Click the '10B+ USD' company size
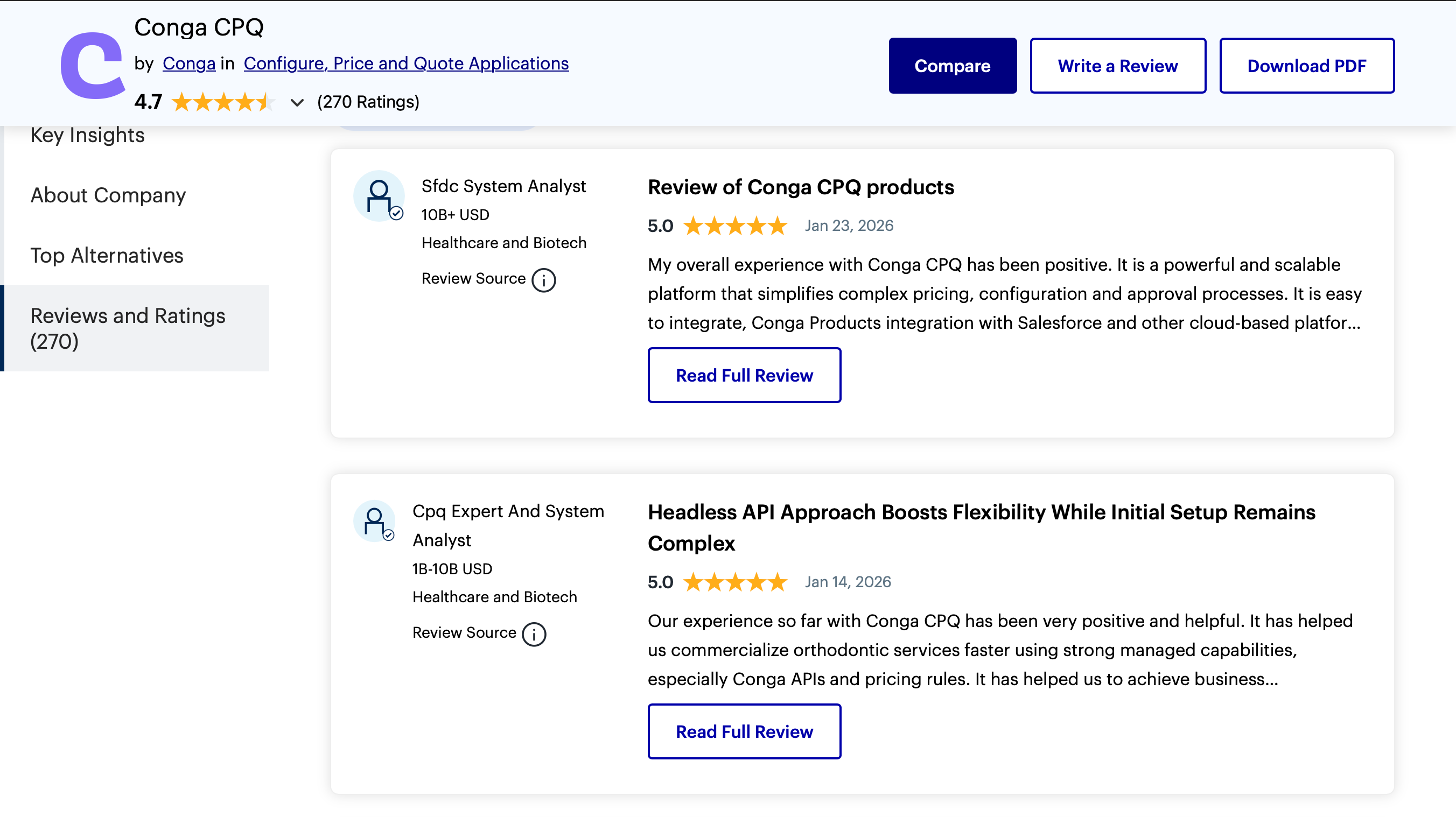The height and width of the screenshot is (817, 1456). click(455, 215)
